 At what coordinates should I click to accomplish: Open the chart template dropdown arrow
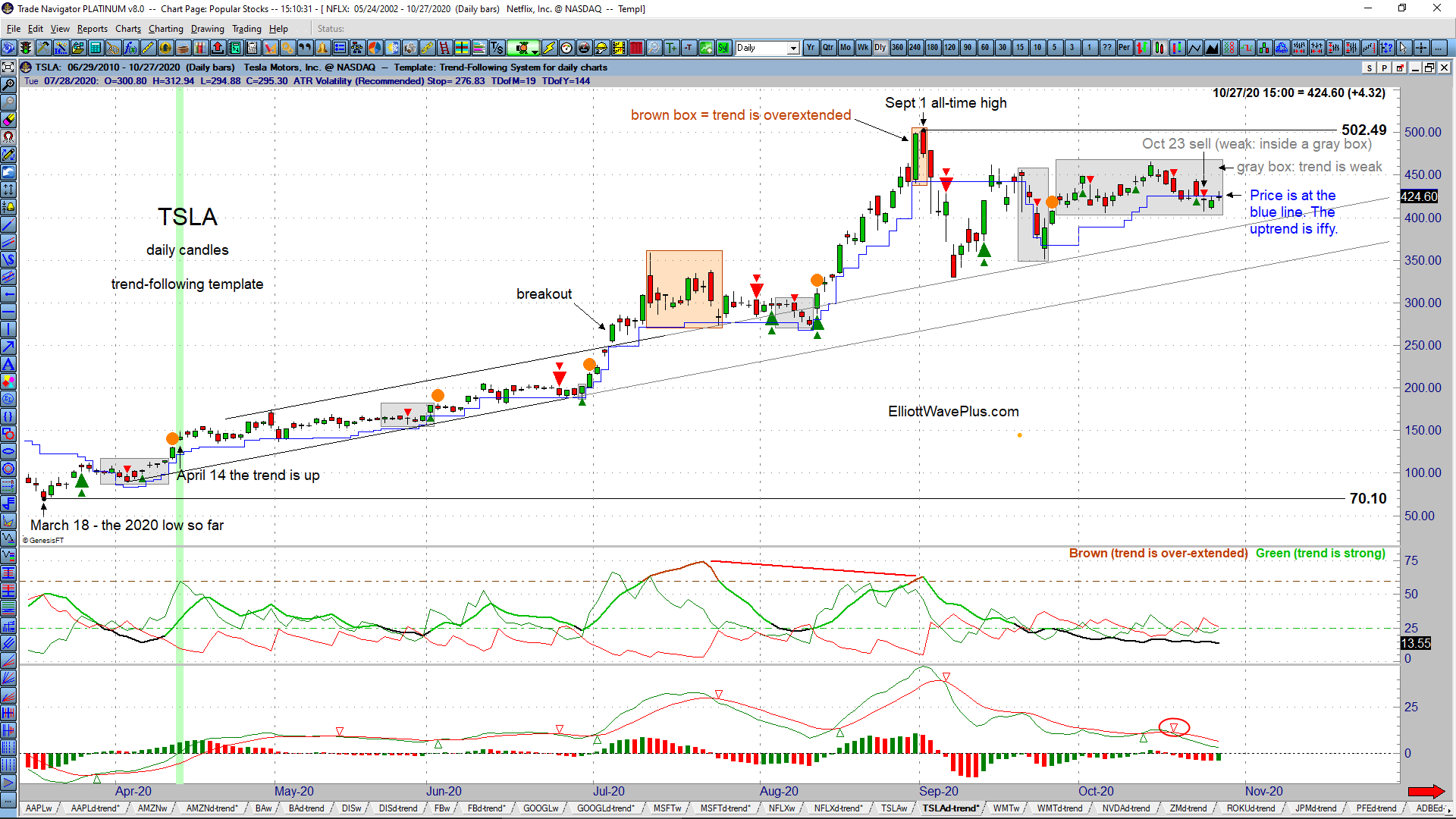pos(535,52)
